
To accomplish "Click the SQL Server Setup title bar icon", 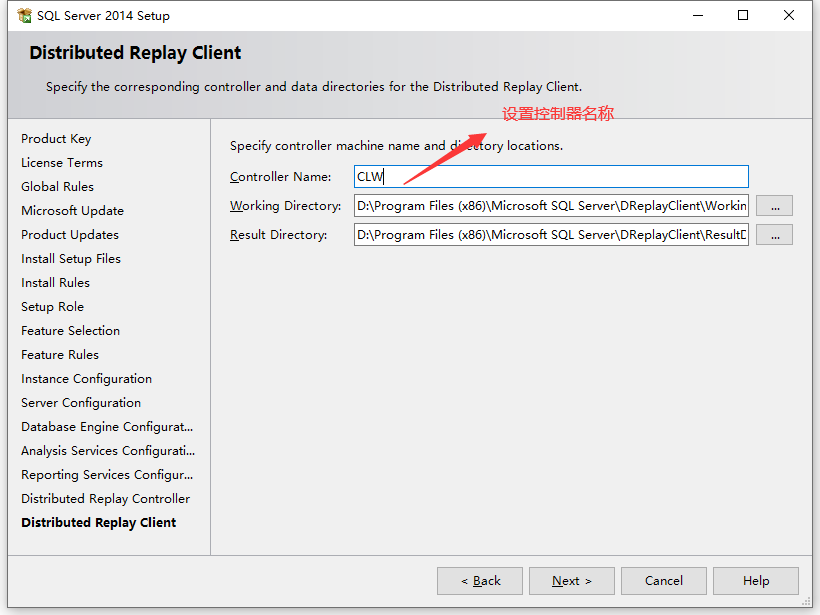I will click(24, 16).
